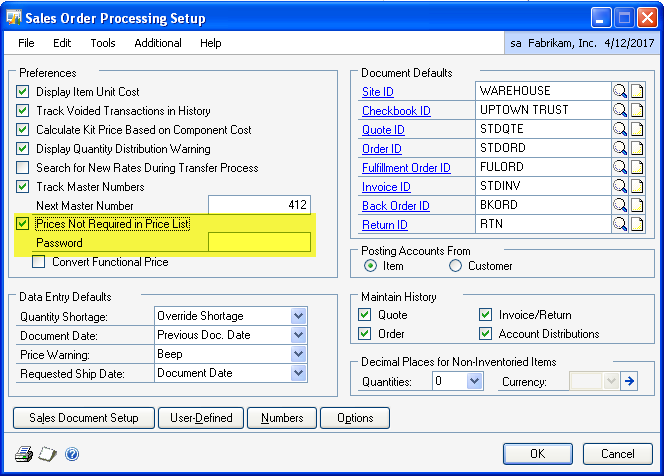Open the Quantity Shortage dropdown
664x476 pixels.
click(x=299, y=316)
